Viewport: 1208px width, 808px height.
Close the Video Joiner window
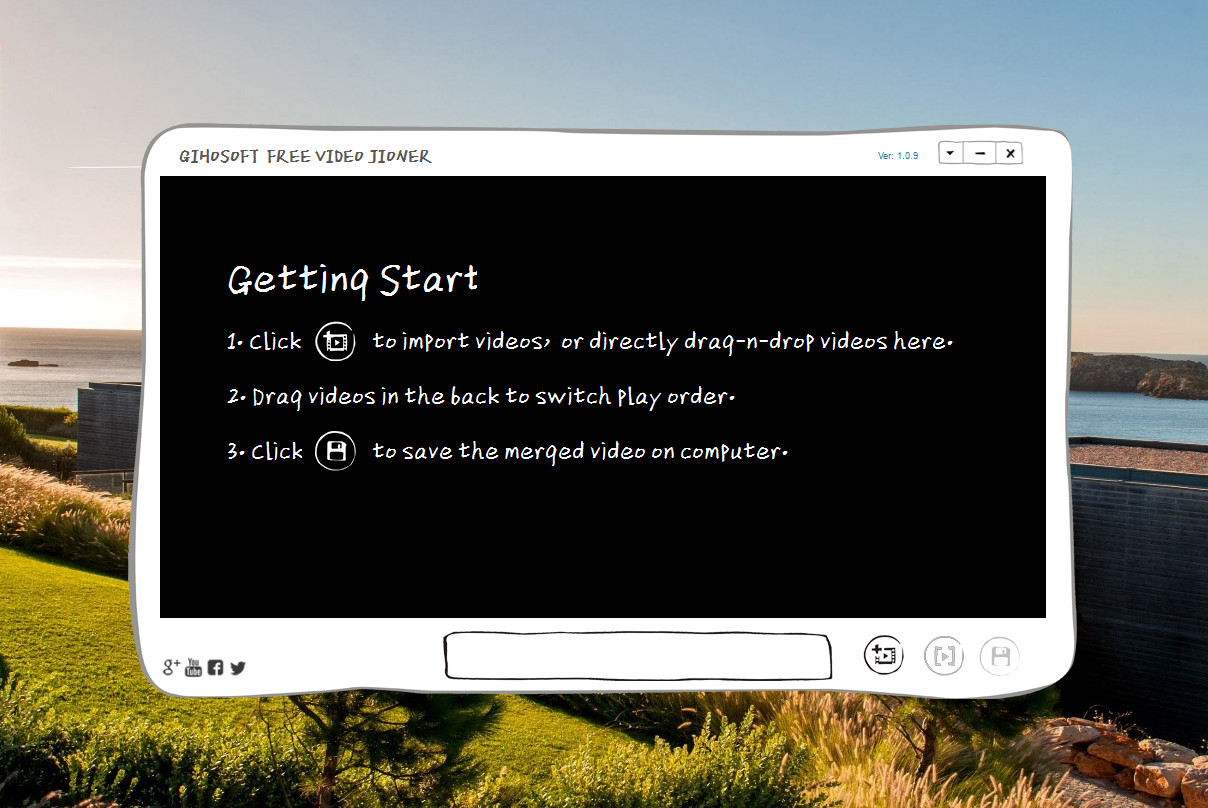pyautogui.click(x=1010, y=153)
